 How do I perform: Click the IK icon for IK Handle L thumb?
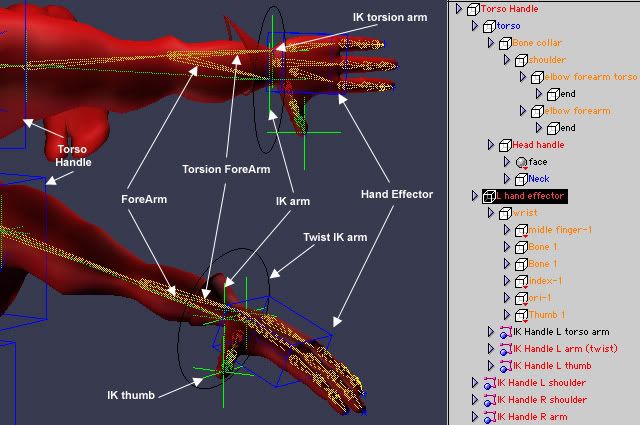click(504, 366)
